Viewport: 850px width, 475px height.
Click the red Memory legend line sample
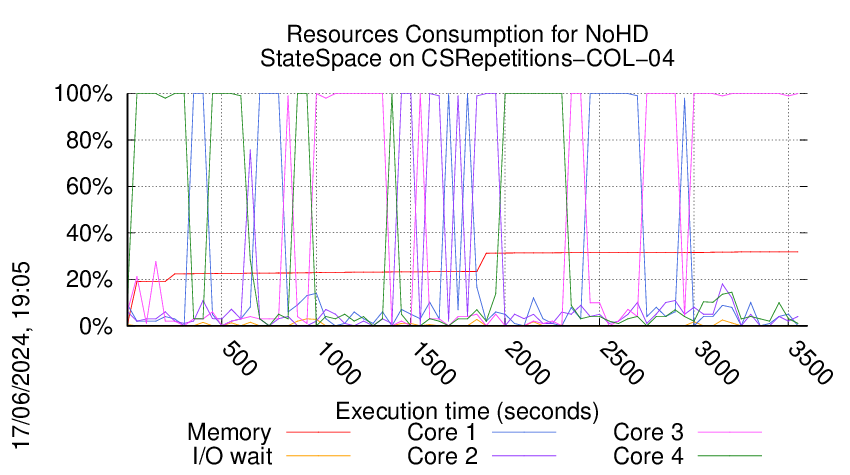(318, 433)
